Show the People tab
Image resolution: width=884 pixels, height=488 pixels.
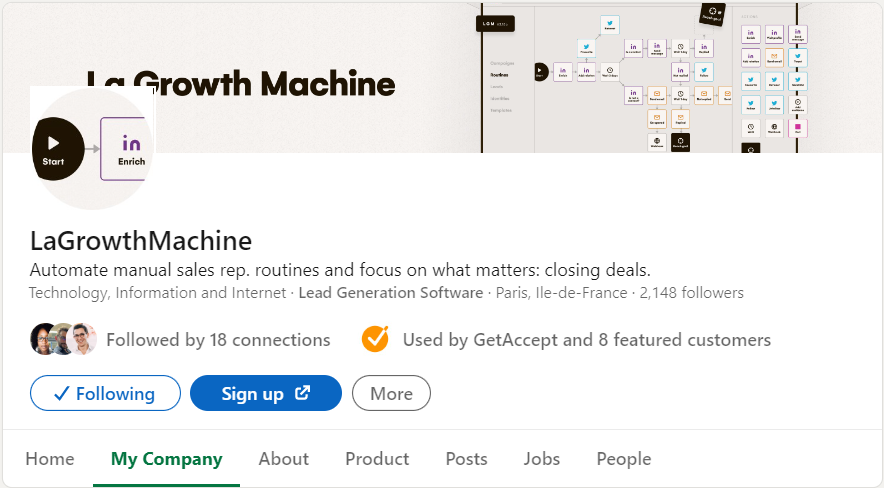(623, 459)
